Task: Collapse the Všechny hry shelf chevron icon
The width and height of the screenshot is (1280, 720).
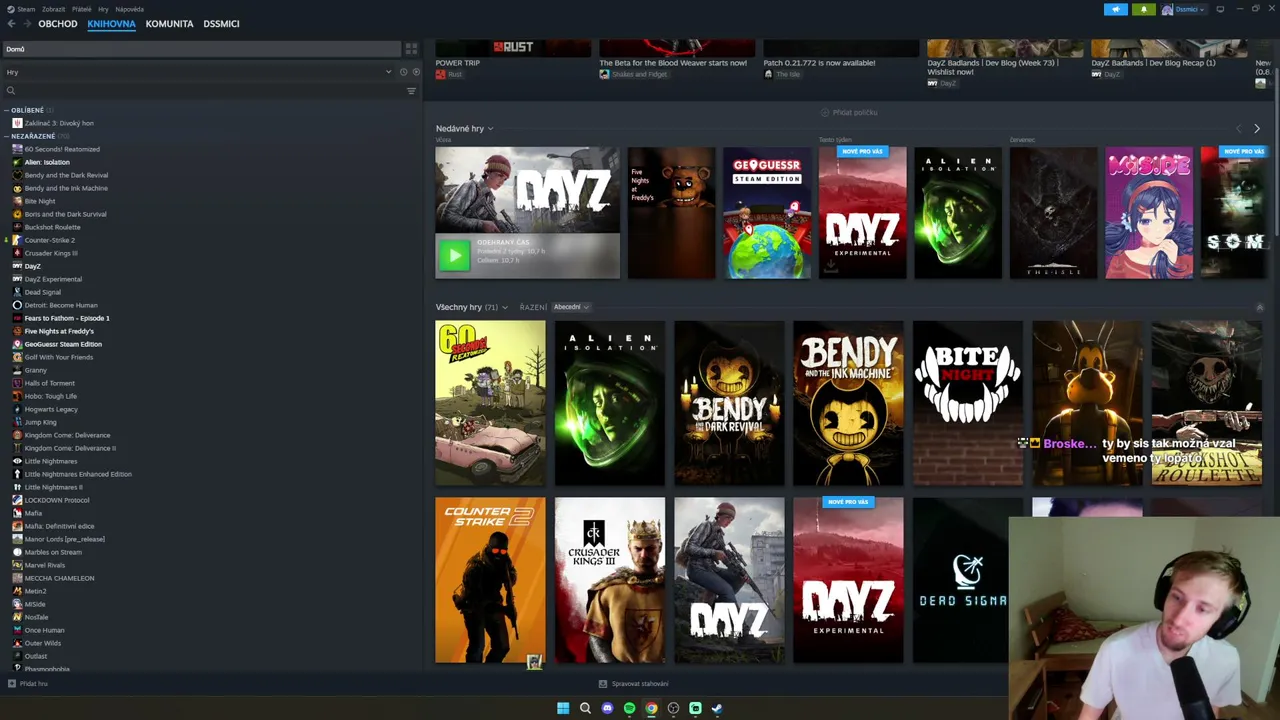Action: pos(1259,307)
